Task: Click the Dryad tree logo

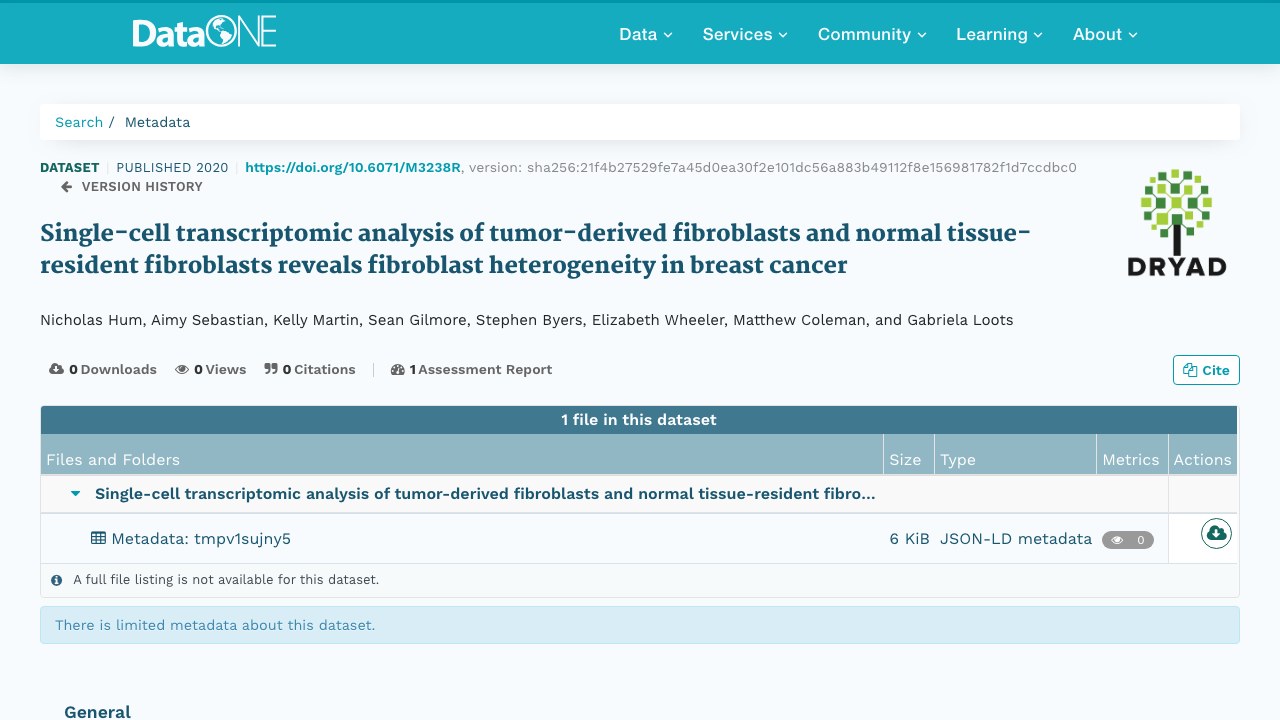Action: pos(1176,222)
